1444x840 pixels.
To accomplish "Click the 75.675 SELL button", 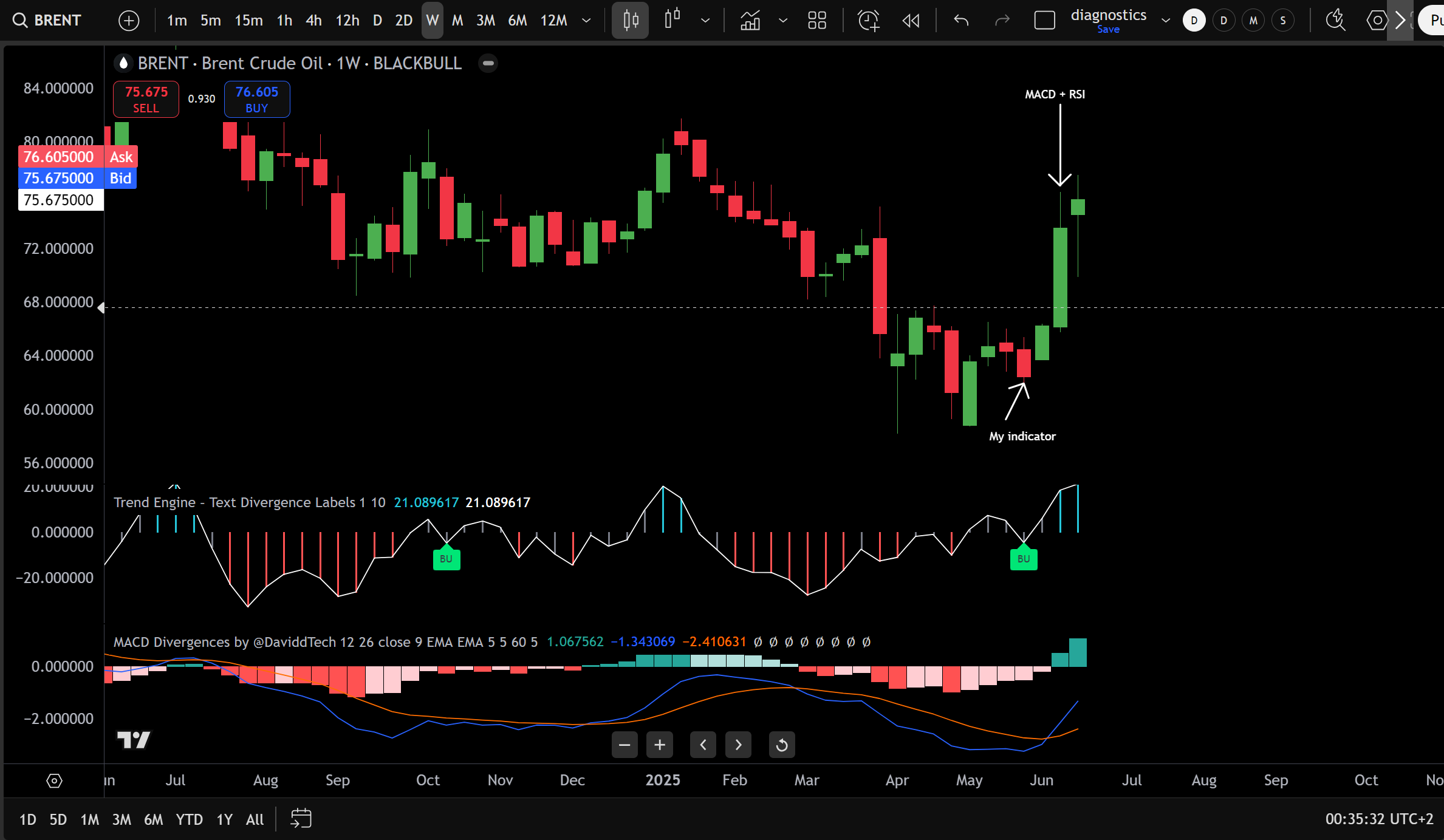I will (x=146, y=99).
